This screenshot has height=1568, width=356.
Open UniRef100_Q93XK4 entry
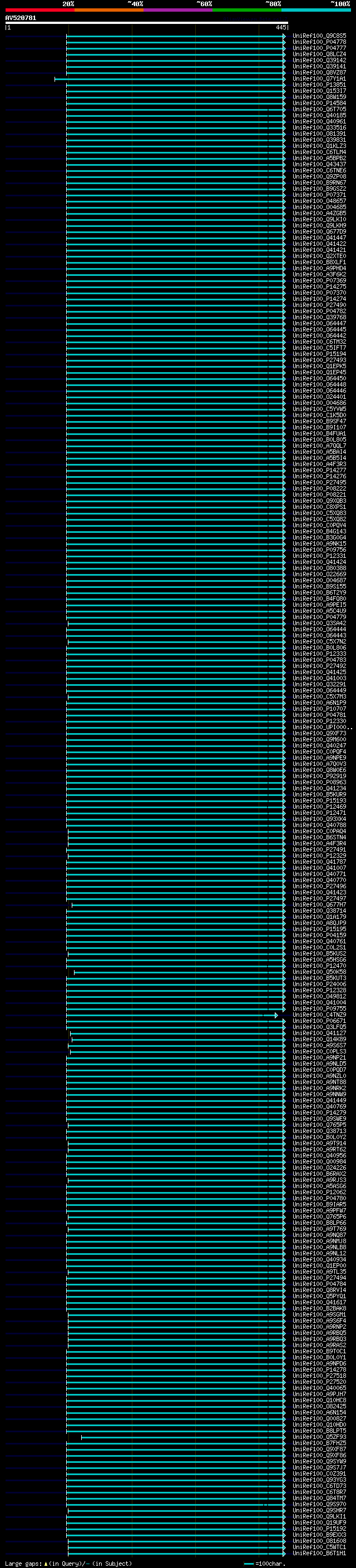click(x=319, y=819)
